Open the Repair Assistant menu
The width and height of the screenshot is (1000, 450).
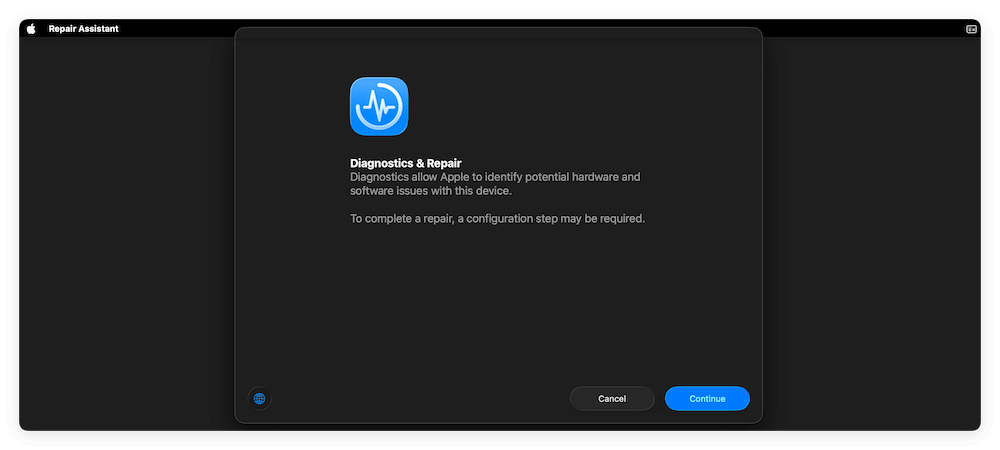(x=84, y=29)
